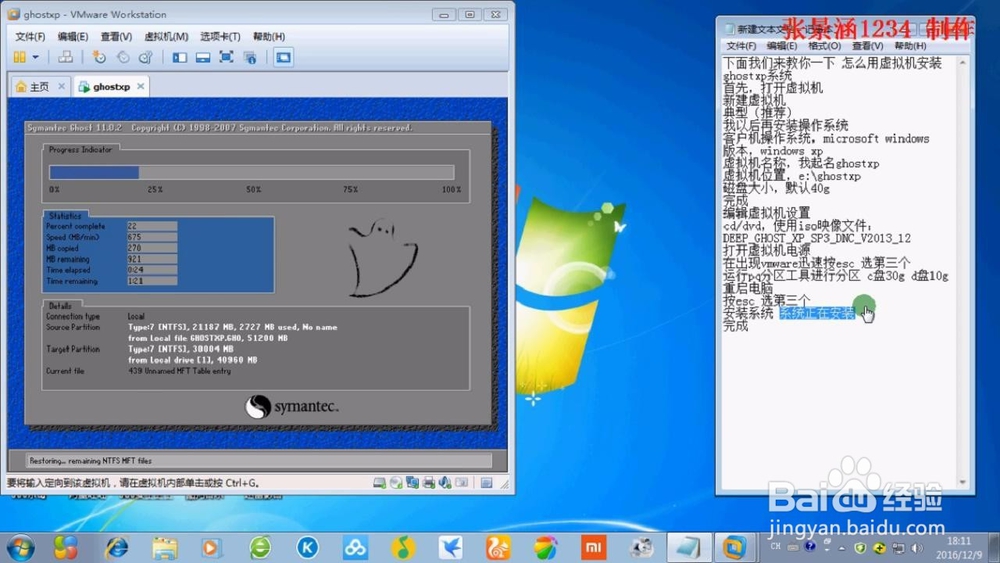Open Notepad 查看(V) menu

coord(867,46)
